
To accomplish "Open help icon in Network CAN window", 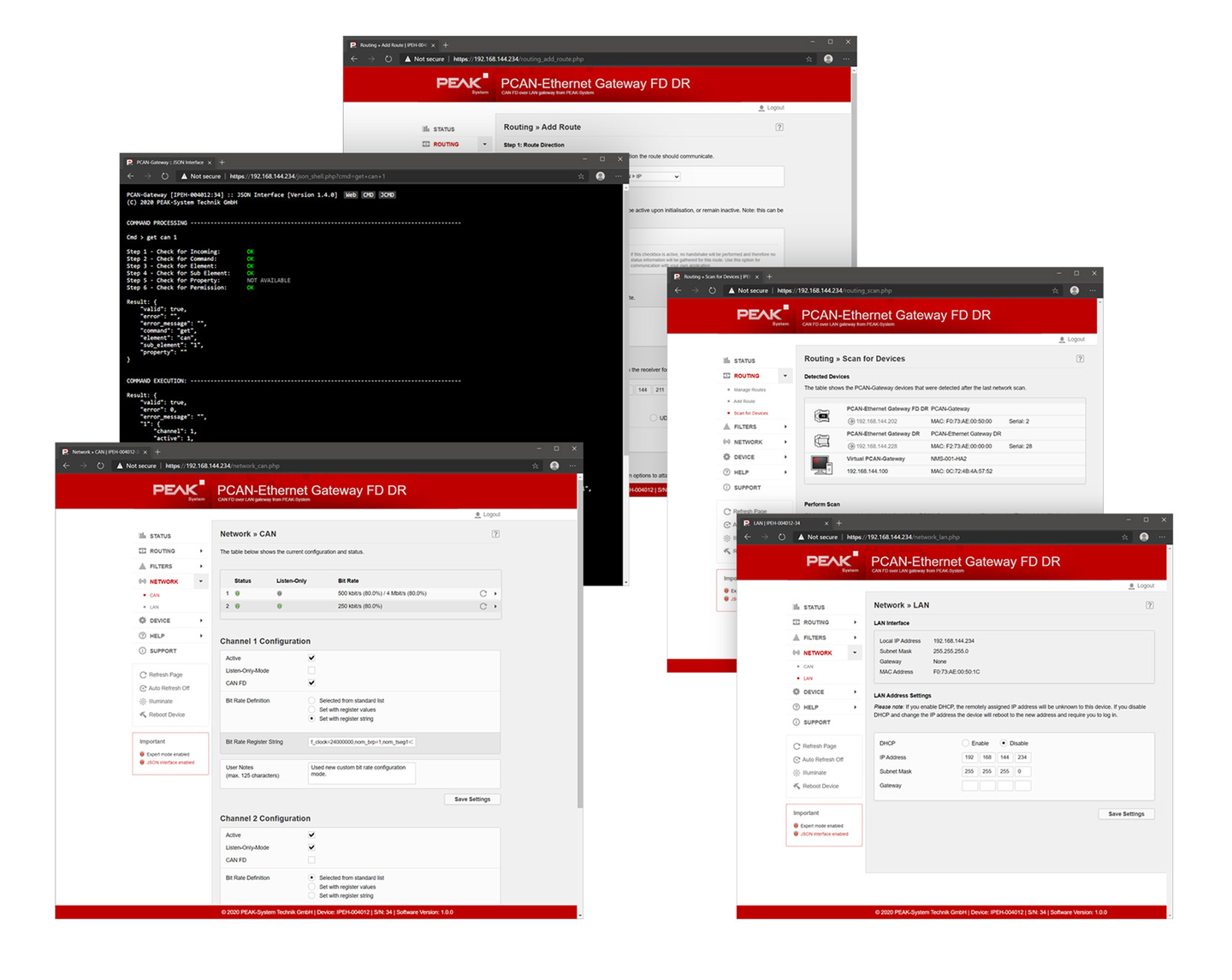I will tap(495, 534).
